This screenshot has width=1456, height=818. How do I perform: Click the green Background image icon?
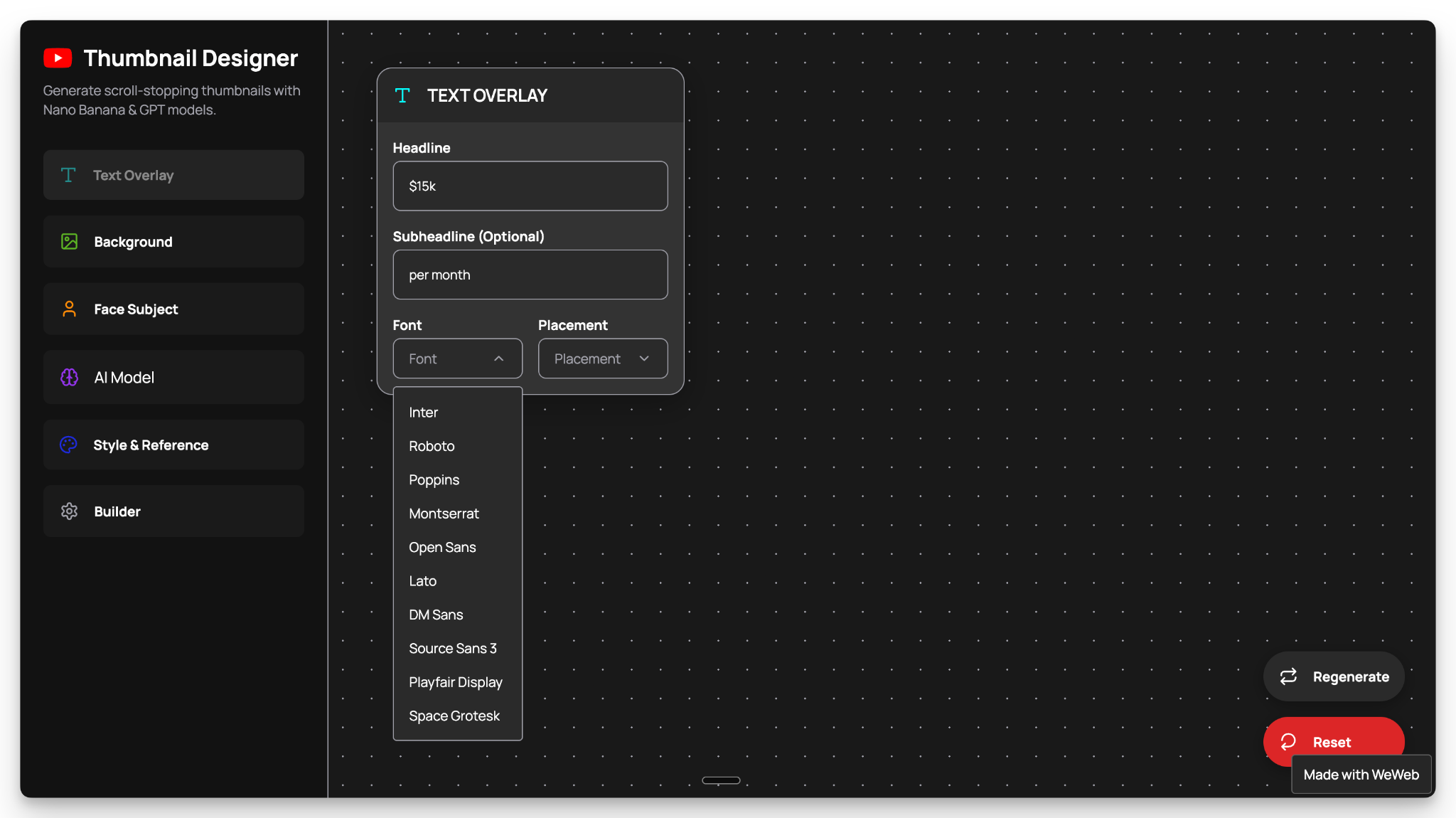(x=69, y=242)
